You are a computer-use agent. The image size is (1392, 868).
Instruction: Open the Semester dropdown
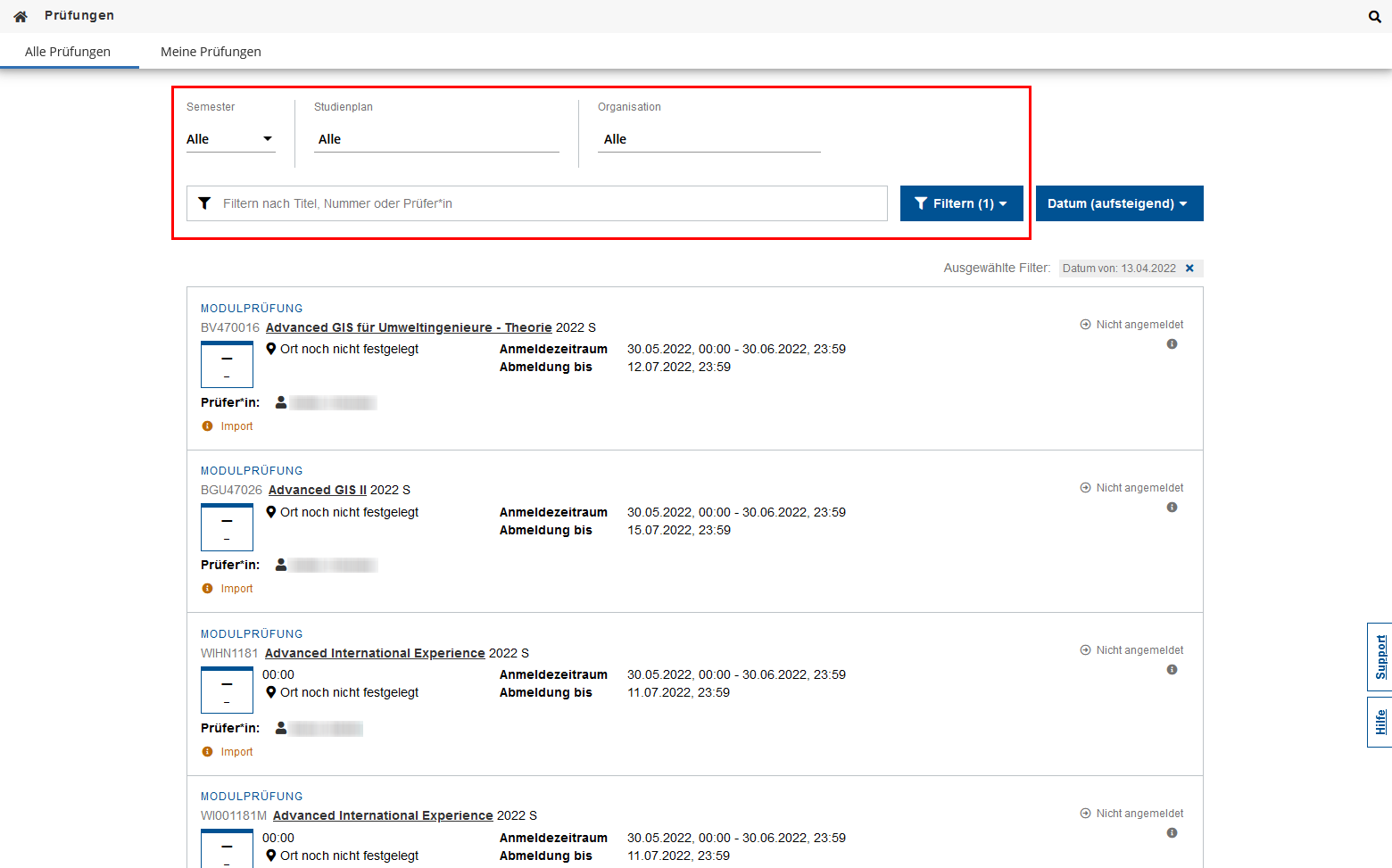(x=230, y=139)
